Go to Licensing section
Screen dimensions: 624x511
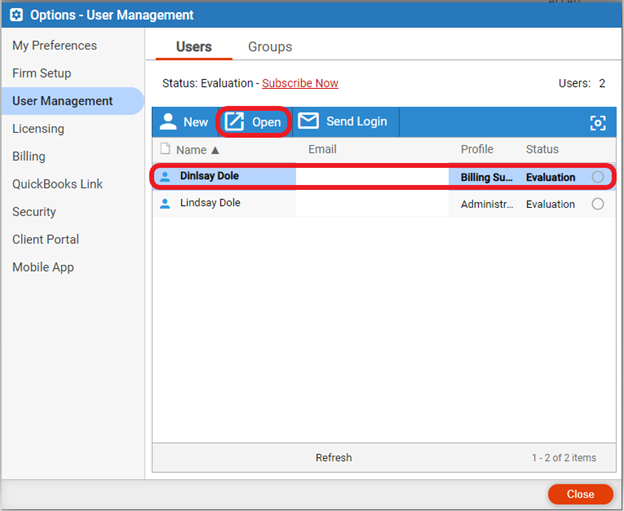pyautogui.click(x=38, y=129)
